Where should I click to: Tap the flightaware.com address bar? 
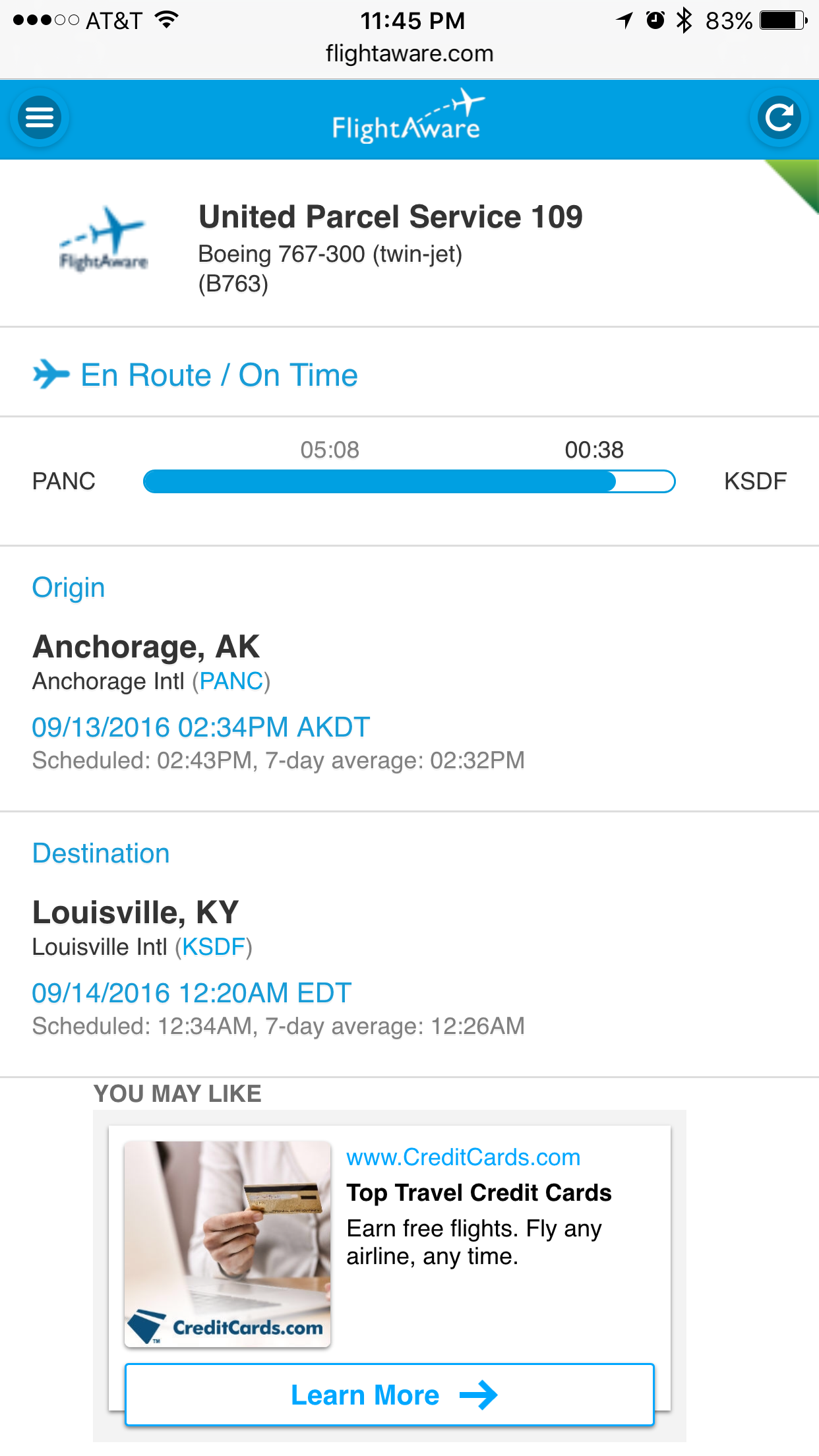(409, 53)
